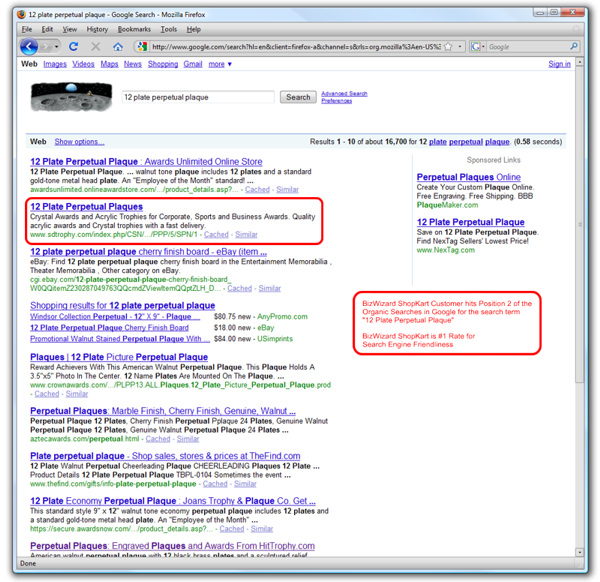Open the HitTrophy.com Perpetual Plaques result
Image resolution: width=600 pixels, height=582 pixels.
coord(172,546)
